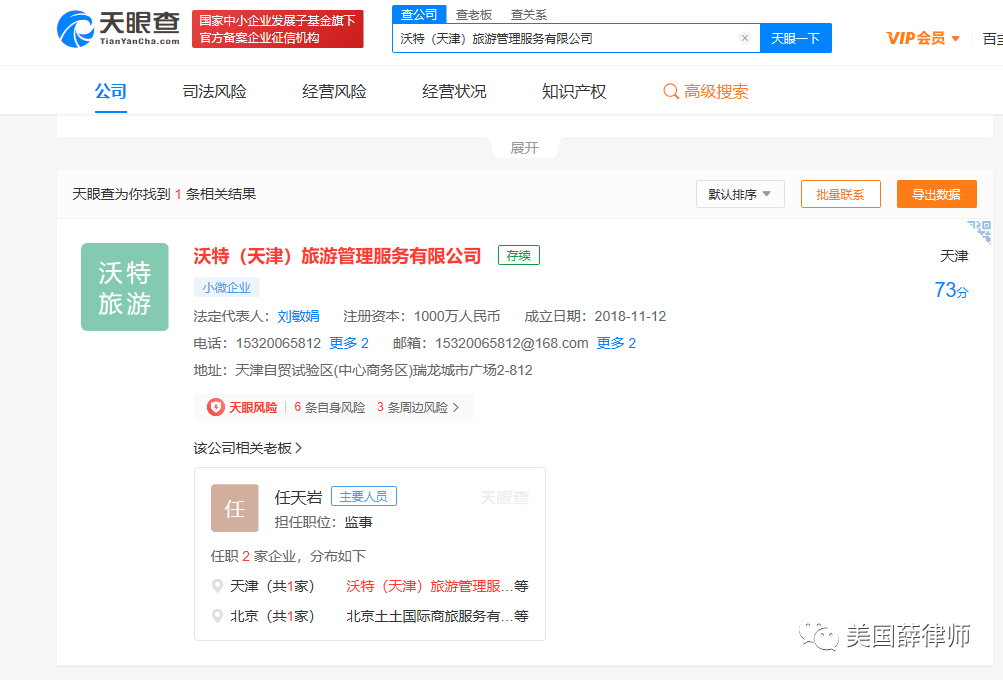Switch to the 经营状况 tab
This screenshot has height=680, width=1003.
point(454,91)
